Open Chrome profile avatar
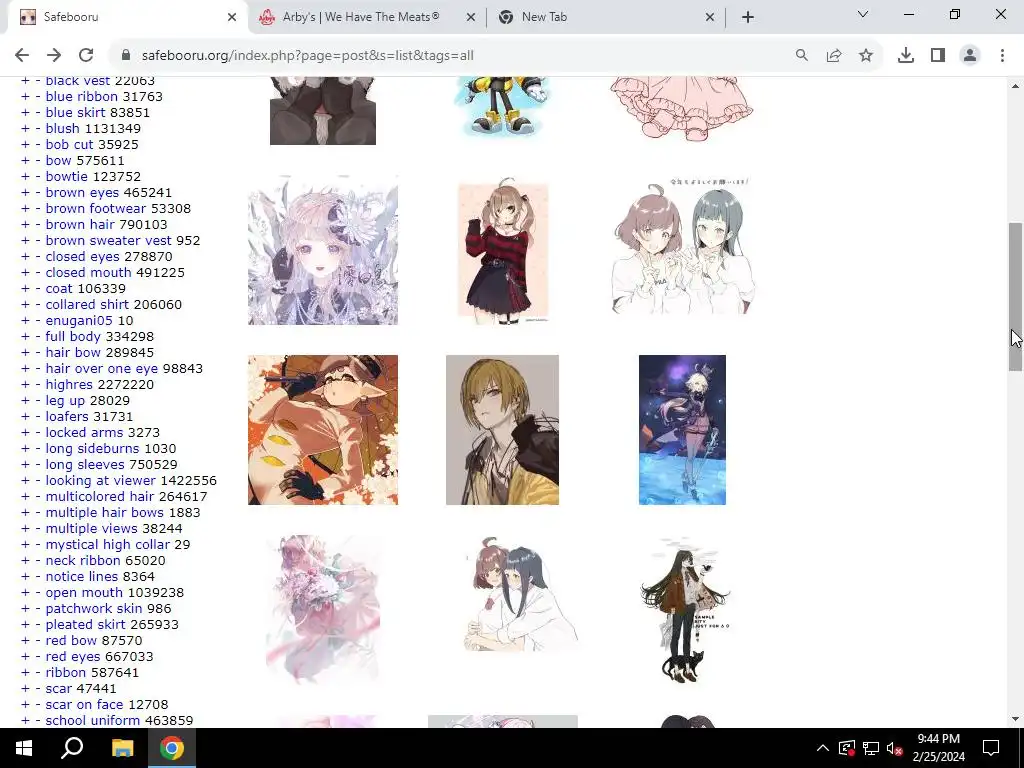Viewport: 1024px width, 768px height. click(970, 55)
